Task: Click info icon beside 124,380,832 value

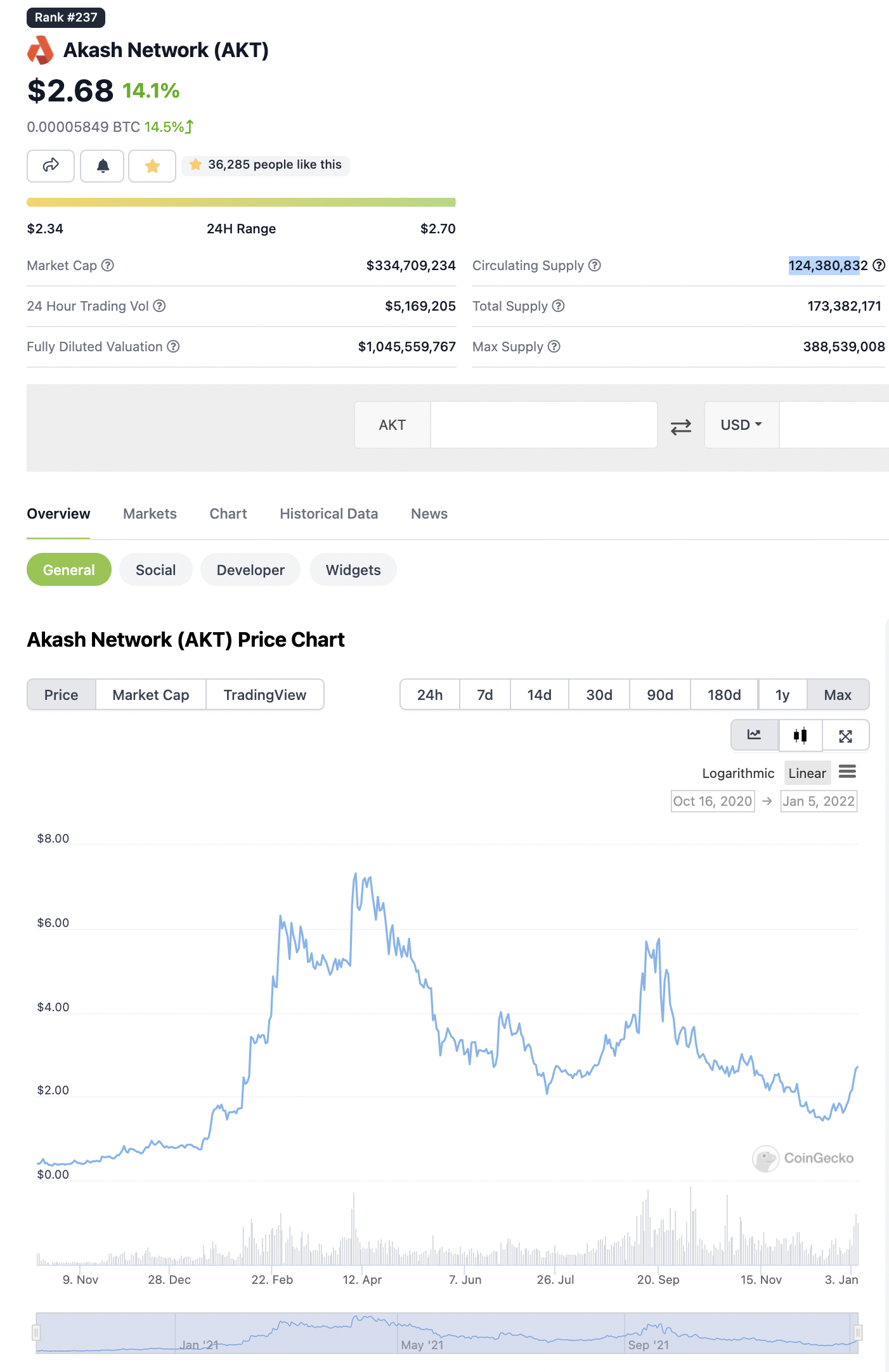Action: click(x=879, y=266)
